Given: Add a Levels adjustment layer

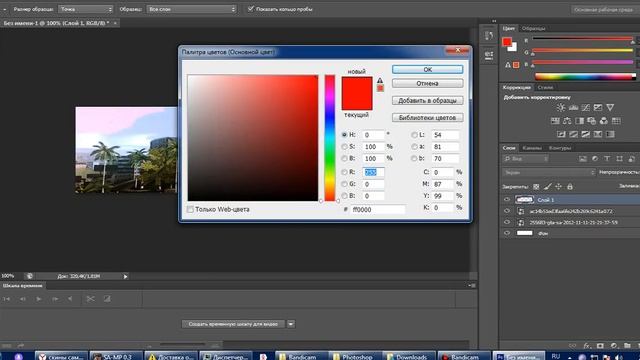Looking at the screenshot, I should coord(573,107).
